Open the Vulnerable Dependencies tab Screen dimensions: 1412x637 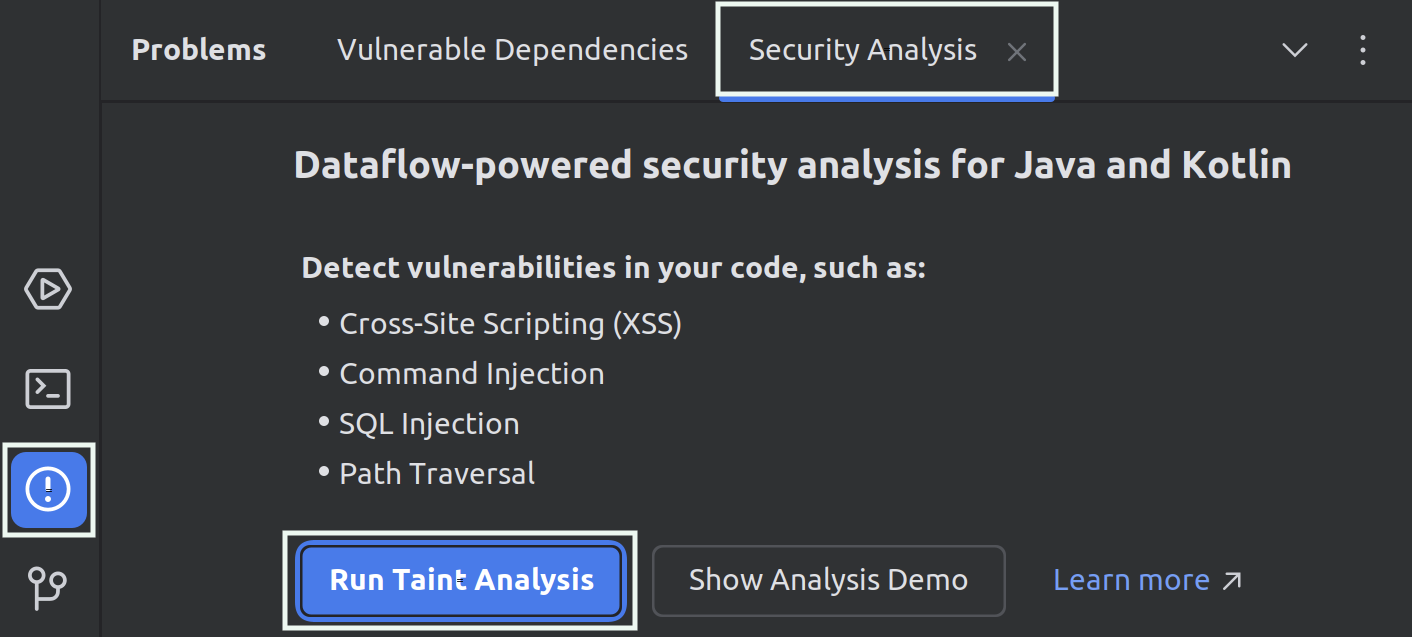(511, 49)
